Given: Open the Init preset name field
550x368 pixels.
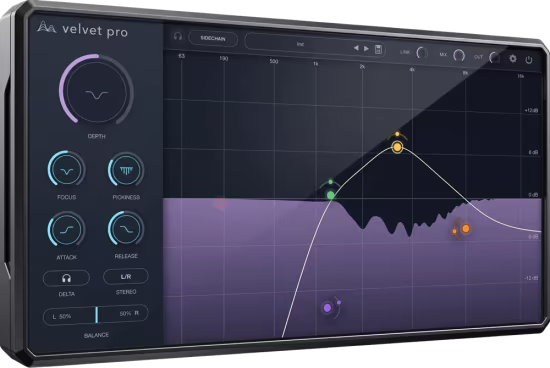Looking at the screenshot, I should coord(300,44).
